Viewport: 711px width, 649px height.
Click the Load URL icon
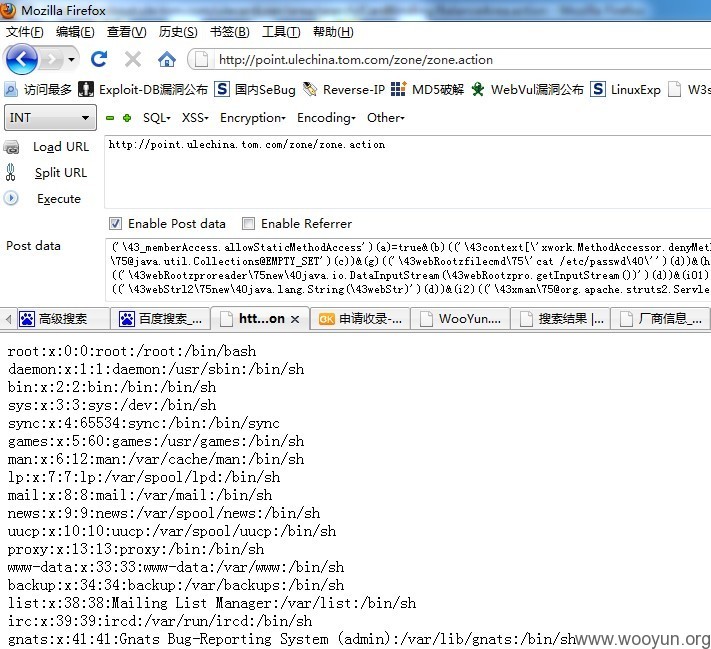pos(11,147)
